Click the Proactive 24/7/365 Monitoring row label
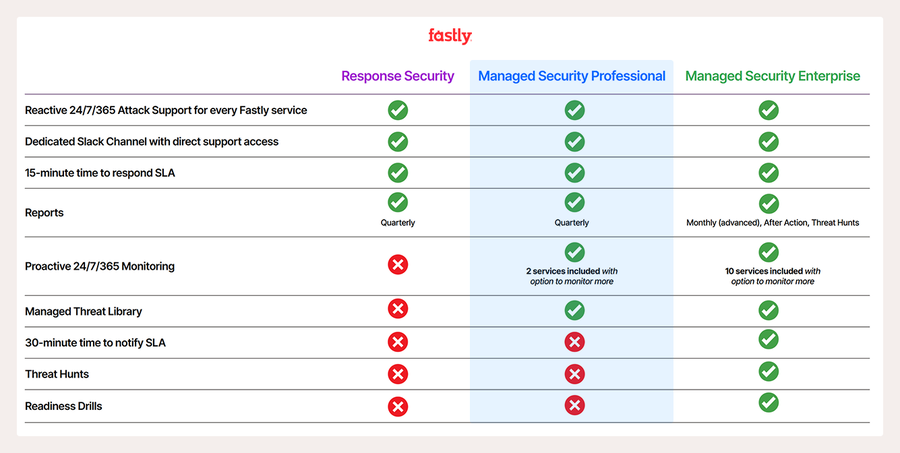 (x=100, y=266)
